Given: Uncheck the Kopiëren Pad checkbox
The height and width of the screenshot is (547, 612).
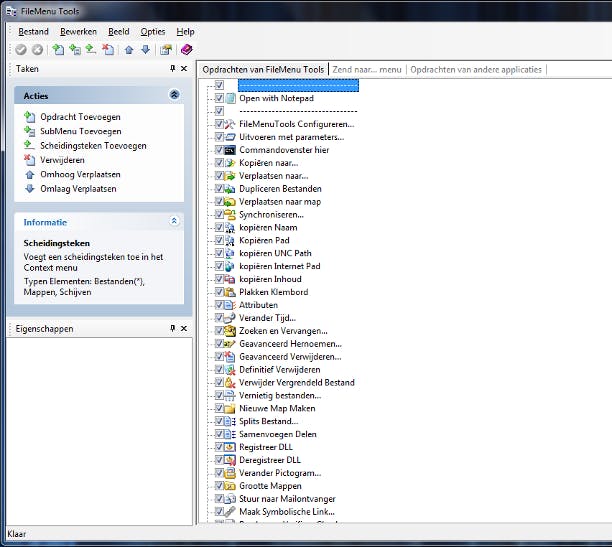Looking at the screenshot, I should pyautogui.click(x=219, y=240).
